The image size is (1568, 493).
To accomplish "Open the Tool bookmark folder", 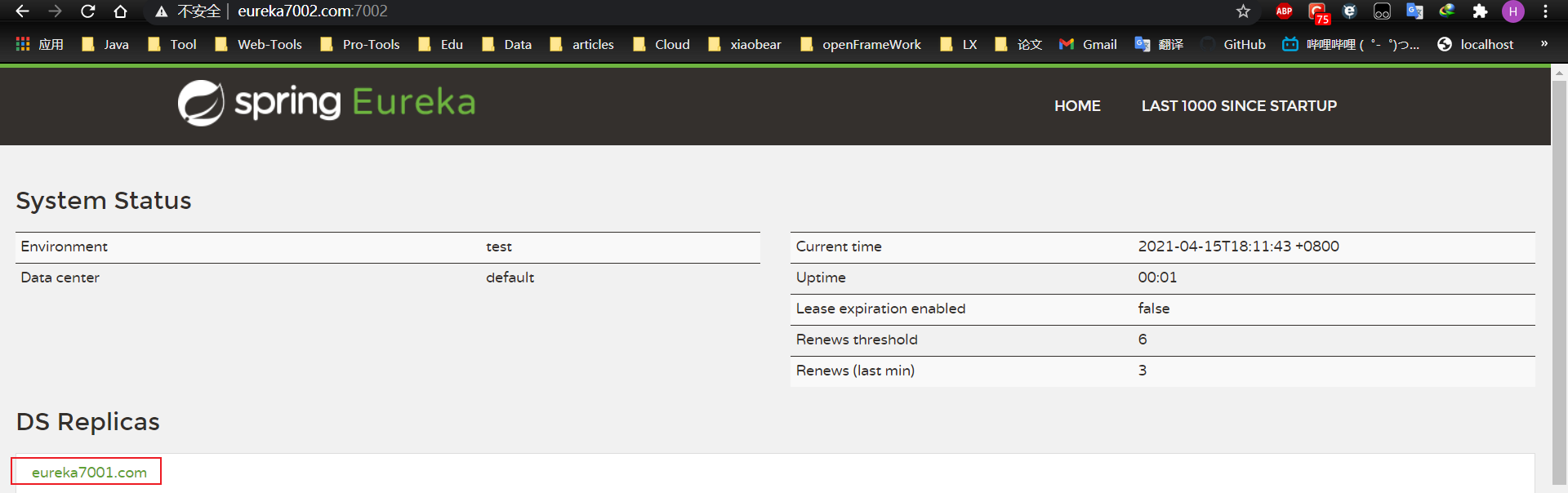I will pyautogui.click(x=171, y=44).
